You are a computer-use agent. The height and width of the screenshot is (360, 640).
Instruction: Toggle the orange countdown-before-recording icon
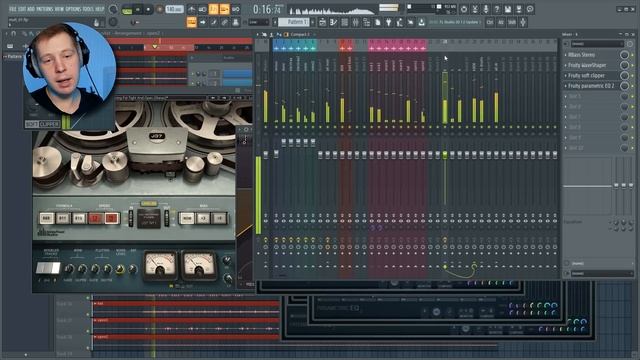pos(213,9)
